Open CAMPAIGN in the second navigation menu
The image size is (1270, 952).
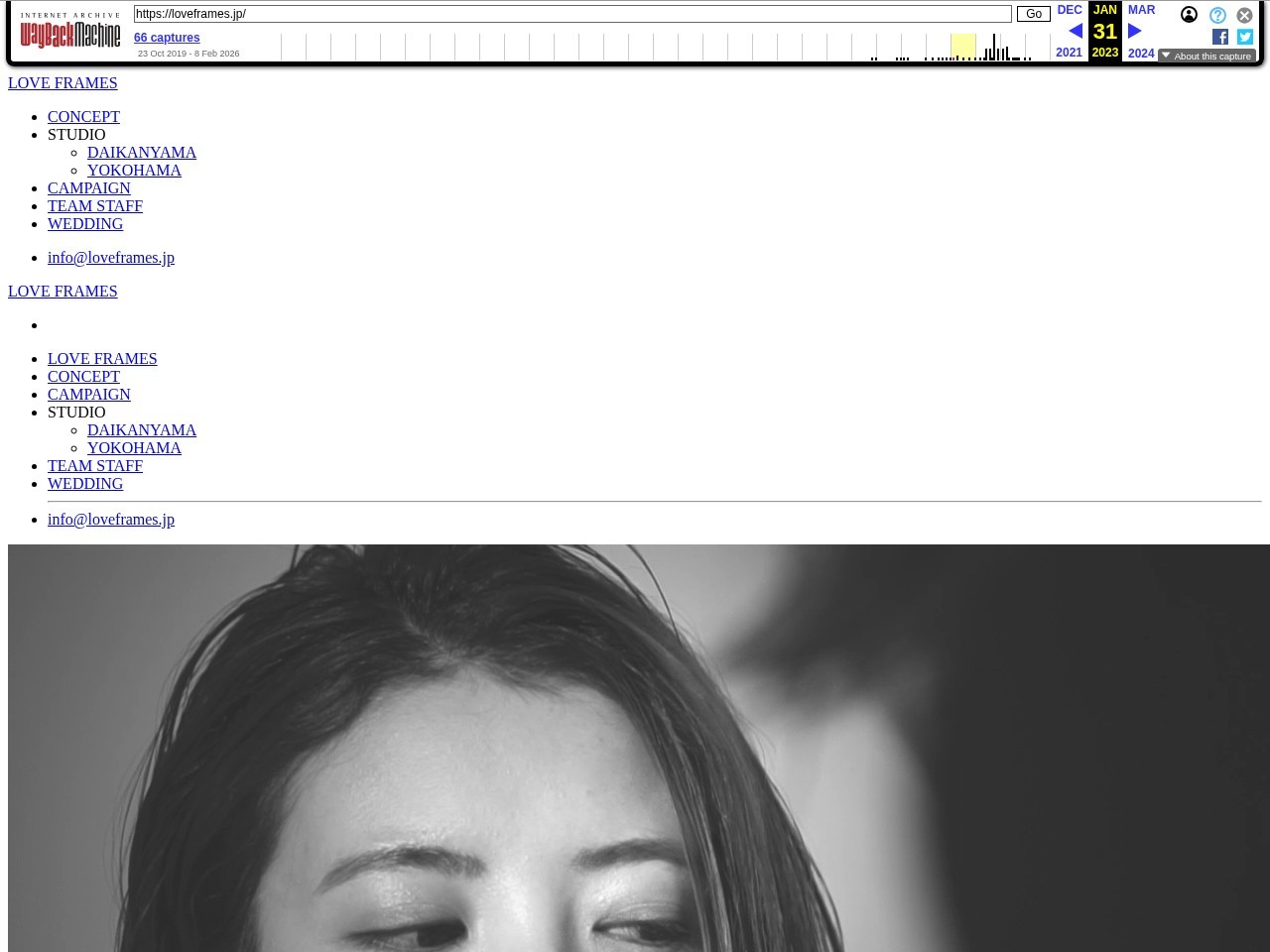tap(89, 395)
